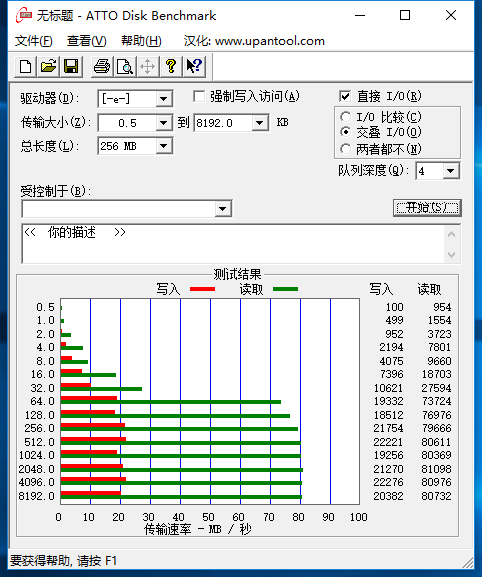Click the read value 73724
The image size is (482, 577).
click(x=436, y=401)
